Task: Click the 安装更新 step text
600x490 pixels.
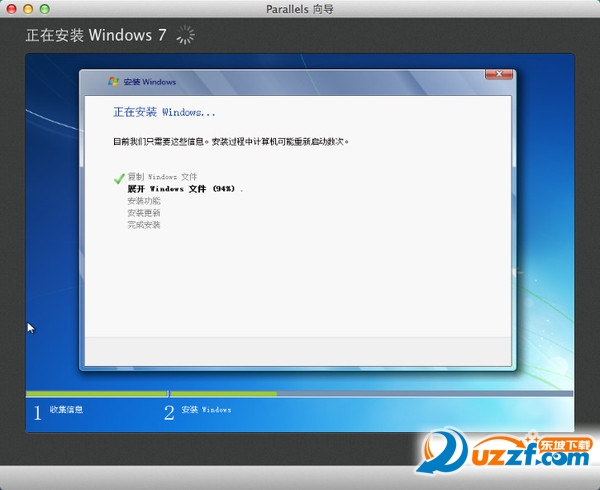Action: [x=143, y=213]
